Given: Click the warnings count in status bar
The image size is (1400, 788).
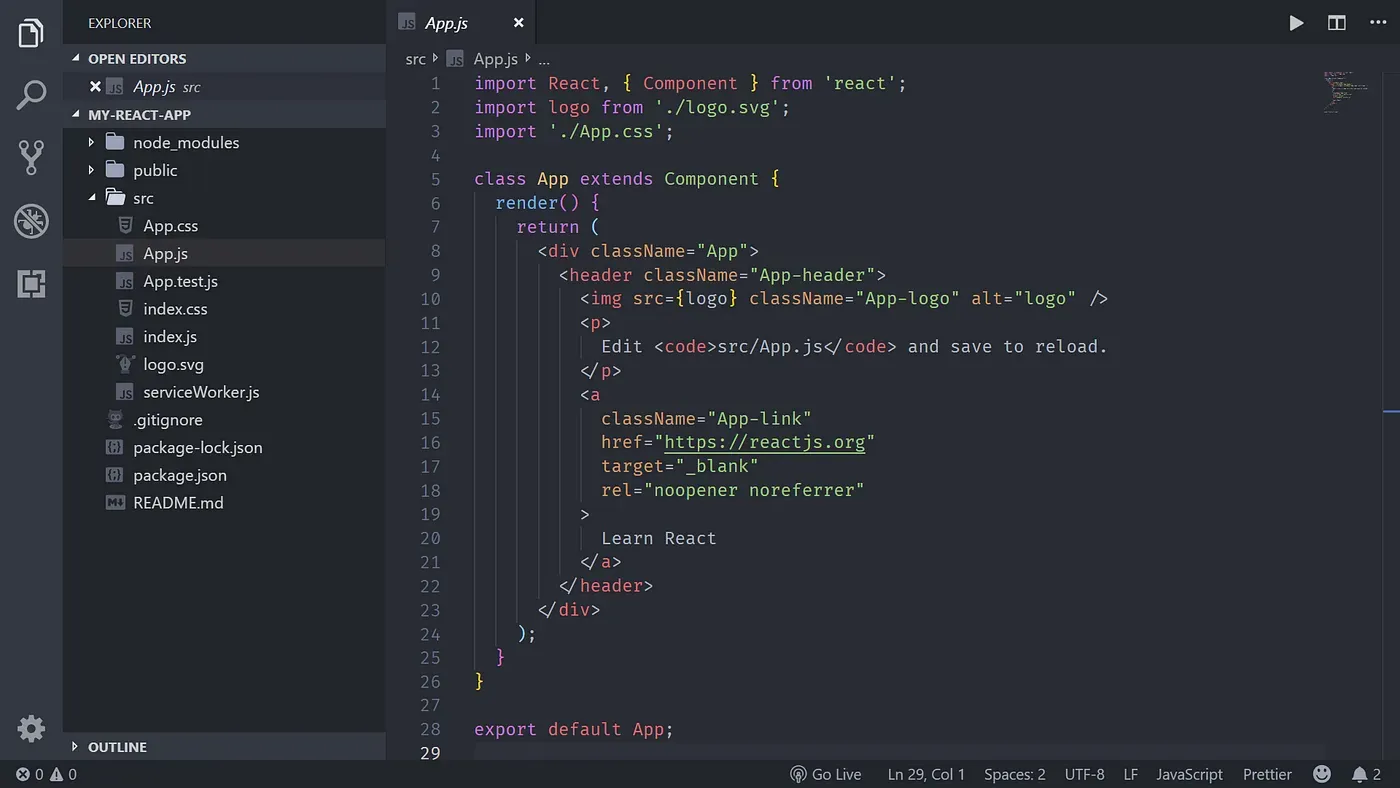Looking at the screenshot, I should pyautogui.click(x=63, y=774).
